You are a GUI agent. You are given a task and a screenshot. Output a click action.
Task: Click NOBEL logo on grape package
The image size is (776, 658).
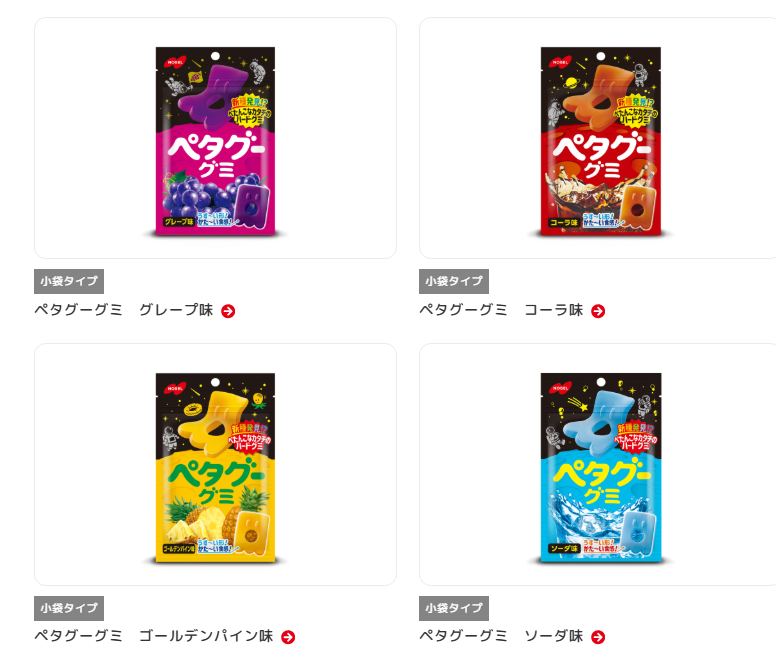click(175, 62)
